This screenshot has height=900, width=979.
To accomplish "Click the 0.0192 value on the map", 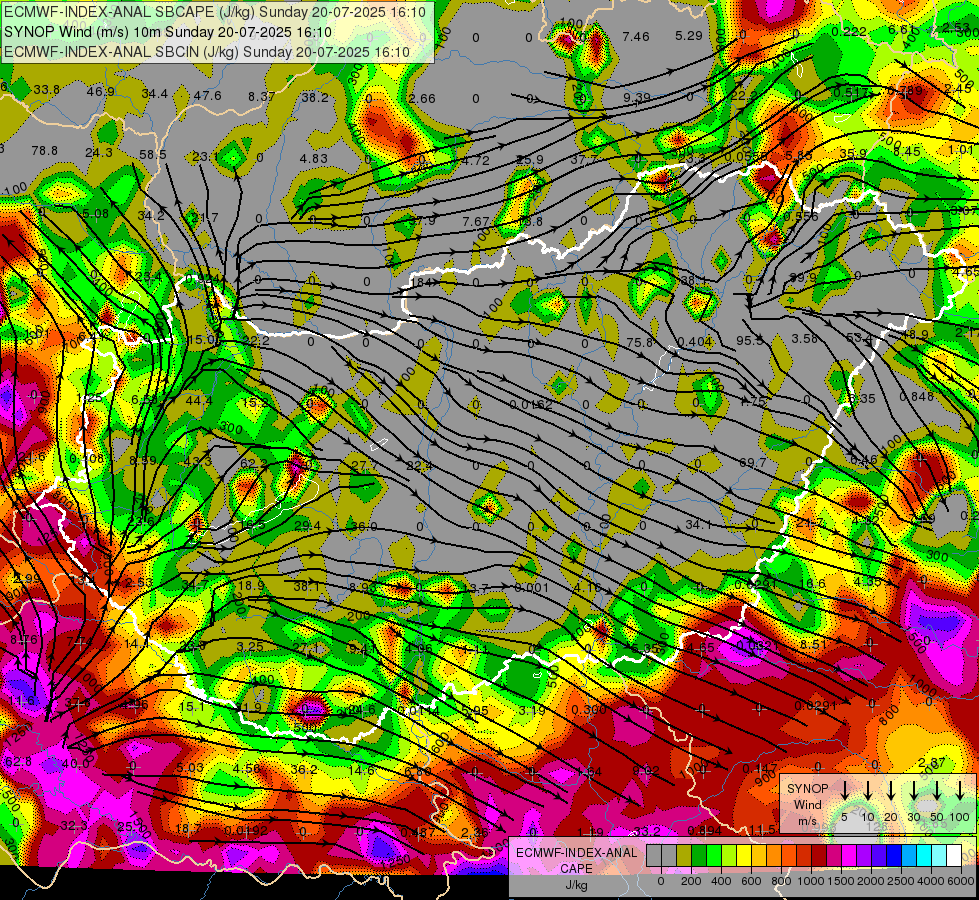I will tap(247, 830).
